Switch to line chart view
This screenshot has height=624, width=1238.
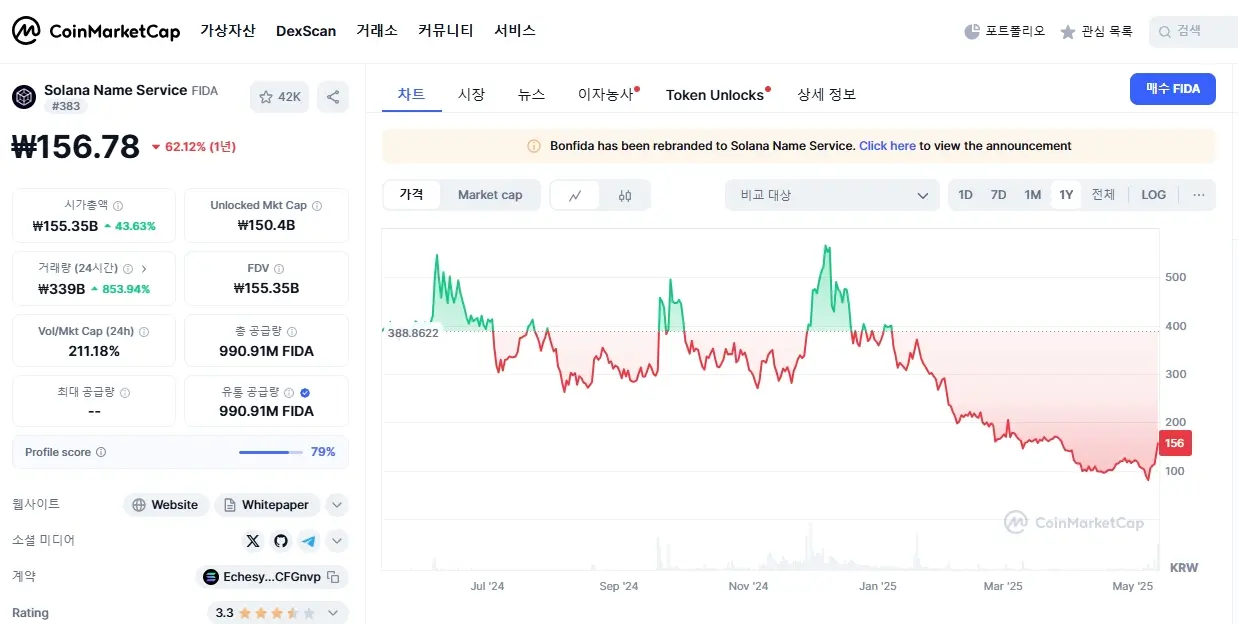(x=575, y=195)
